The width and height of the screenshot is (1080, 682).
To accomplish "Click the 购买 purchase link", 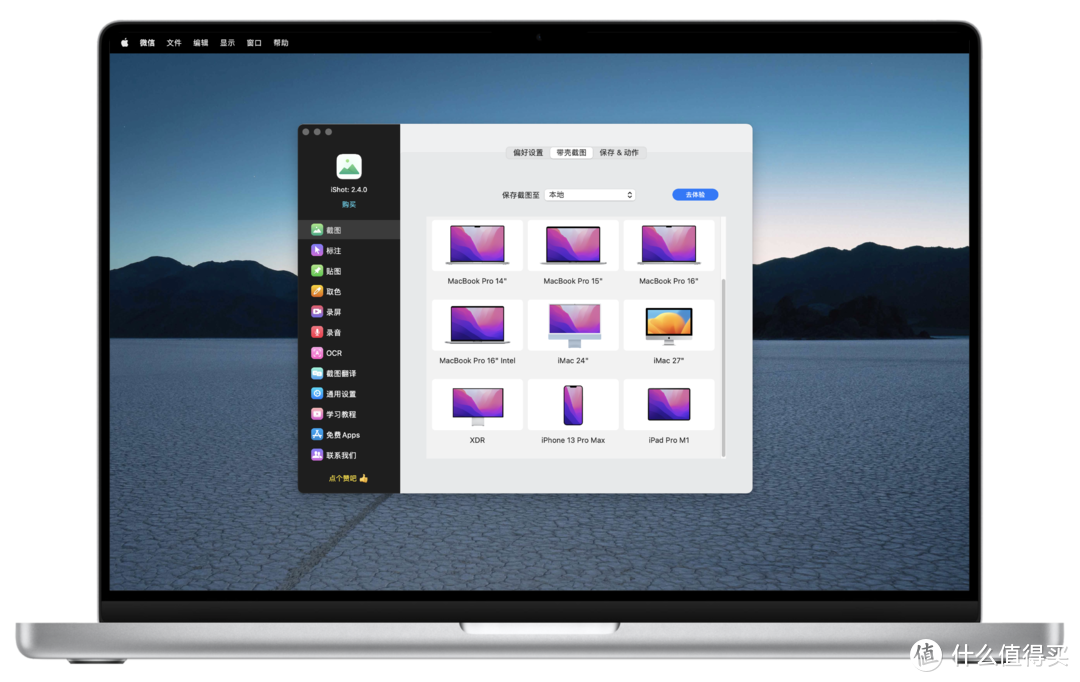I will click(x=349, y=205).
